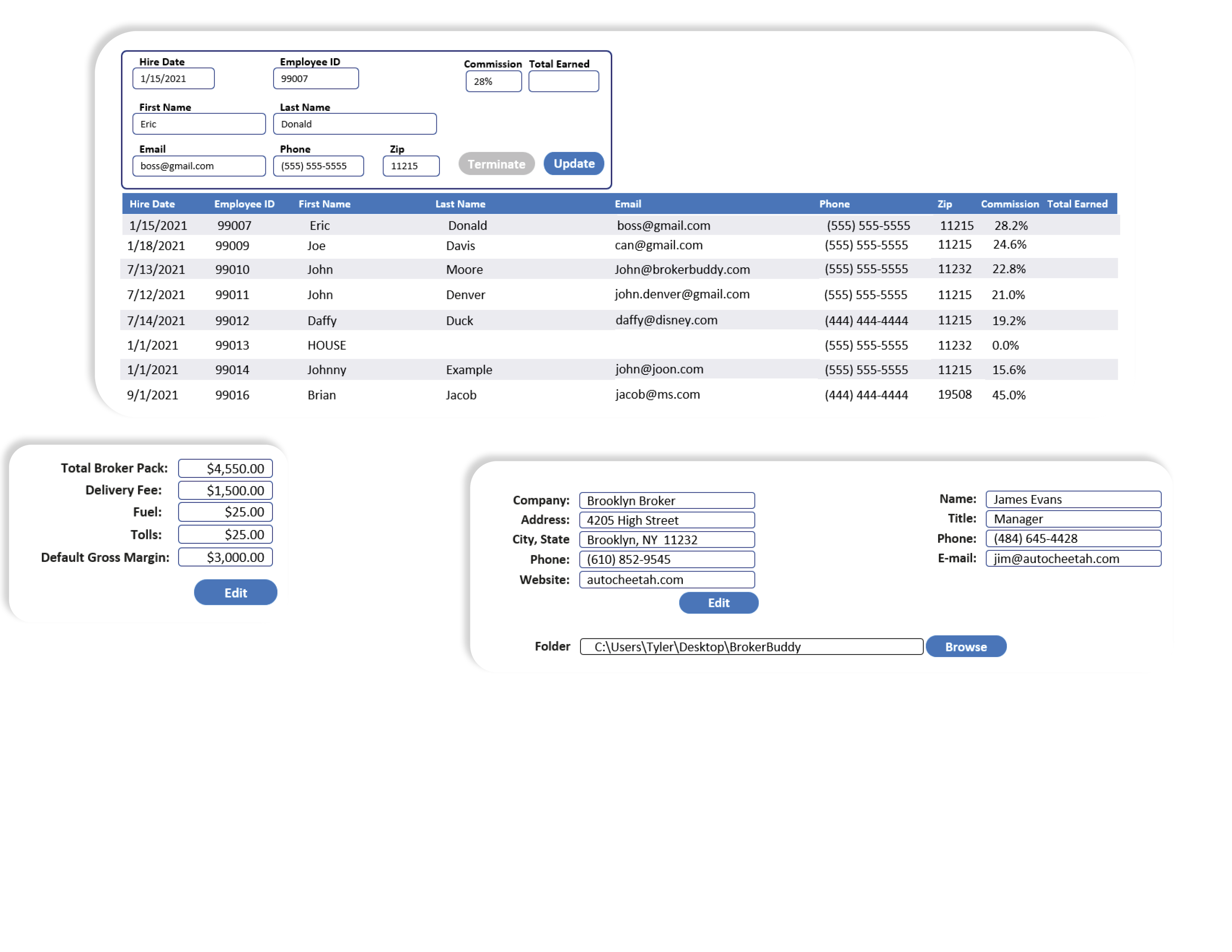Click email can@gmail.com cell
This screenshot has height=952, width=1232.
(x=658, y=245)
